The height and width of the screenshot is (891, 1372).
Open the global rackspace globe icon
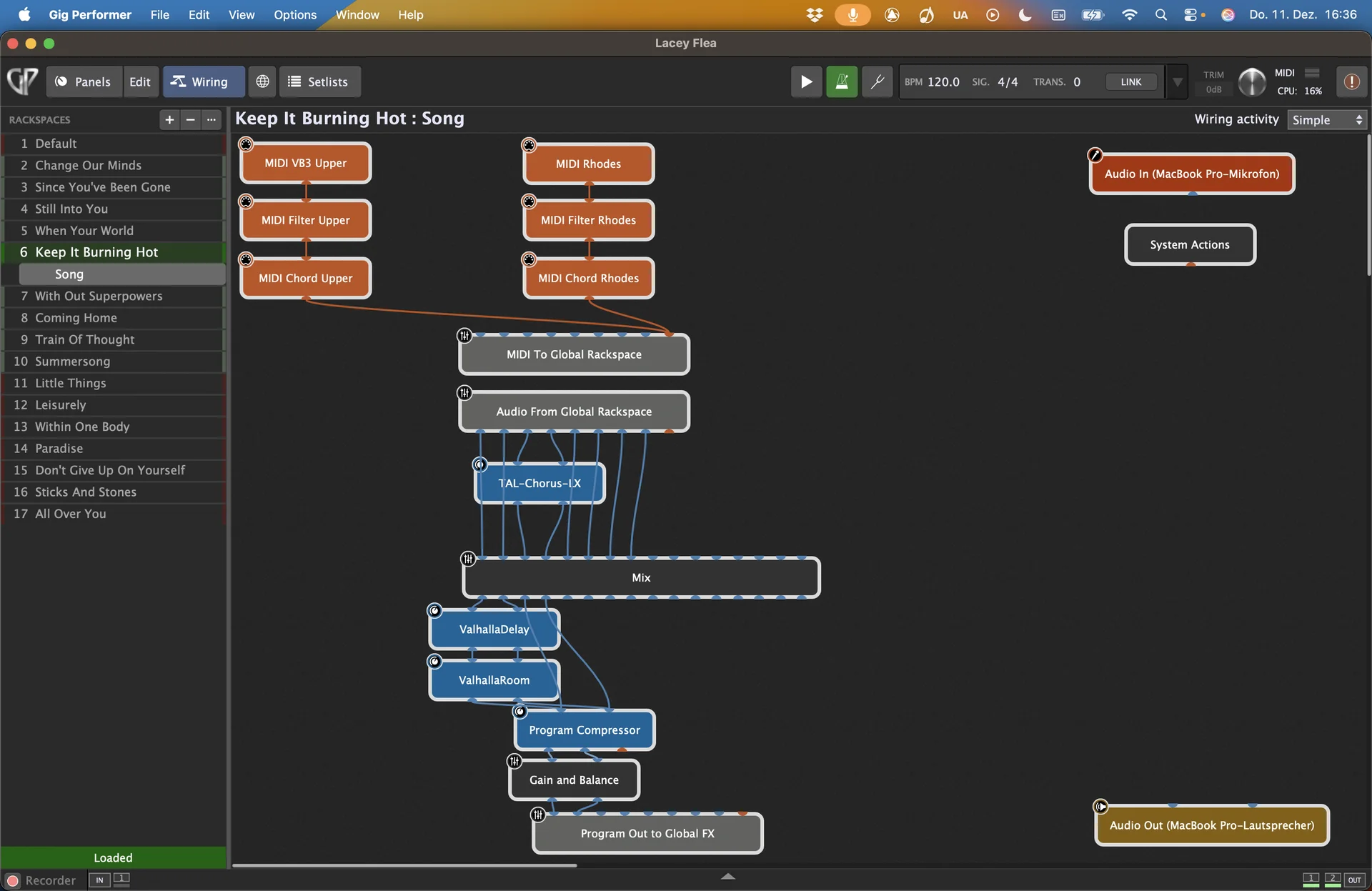pyautogui.click(x=262, y=81)
